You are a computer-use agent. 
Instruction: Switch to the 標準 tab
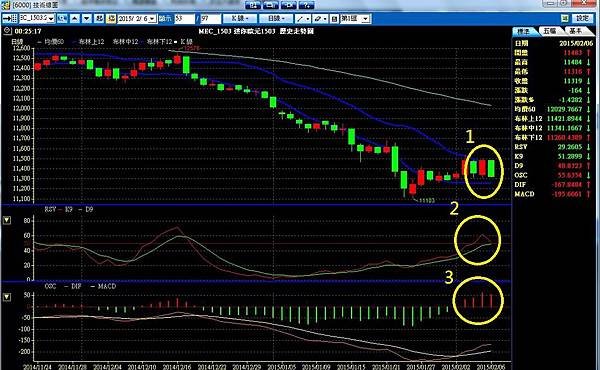point(524,31)
